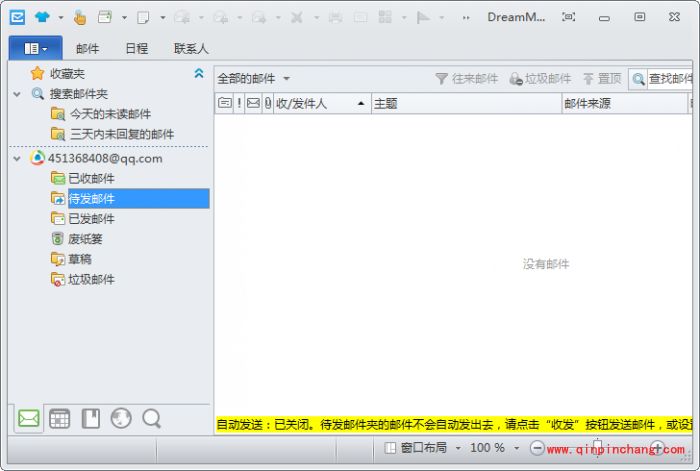Open the 垃圾邮件 junk folder in tree

point(91,279)
